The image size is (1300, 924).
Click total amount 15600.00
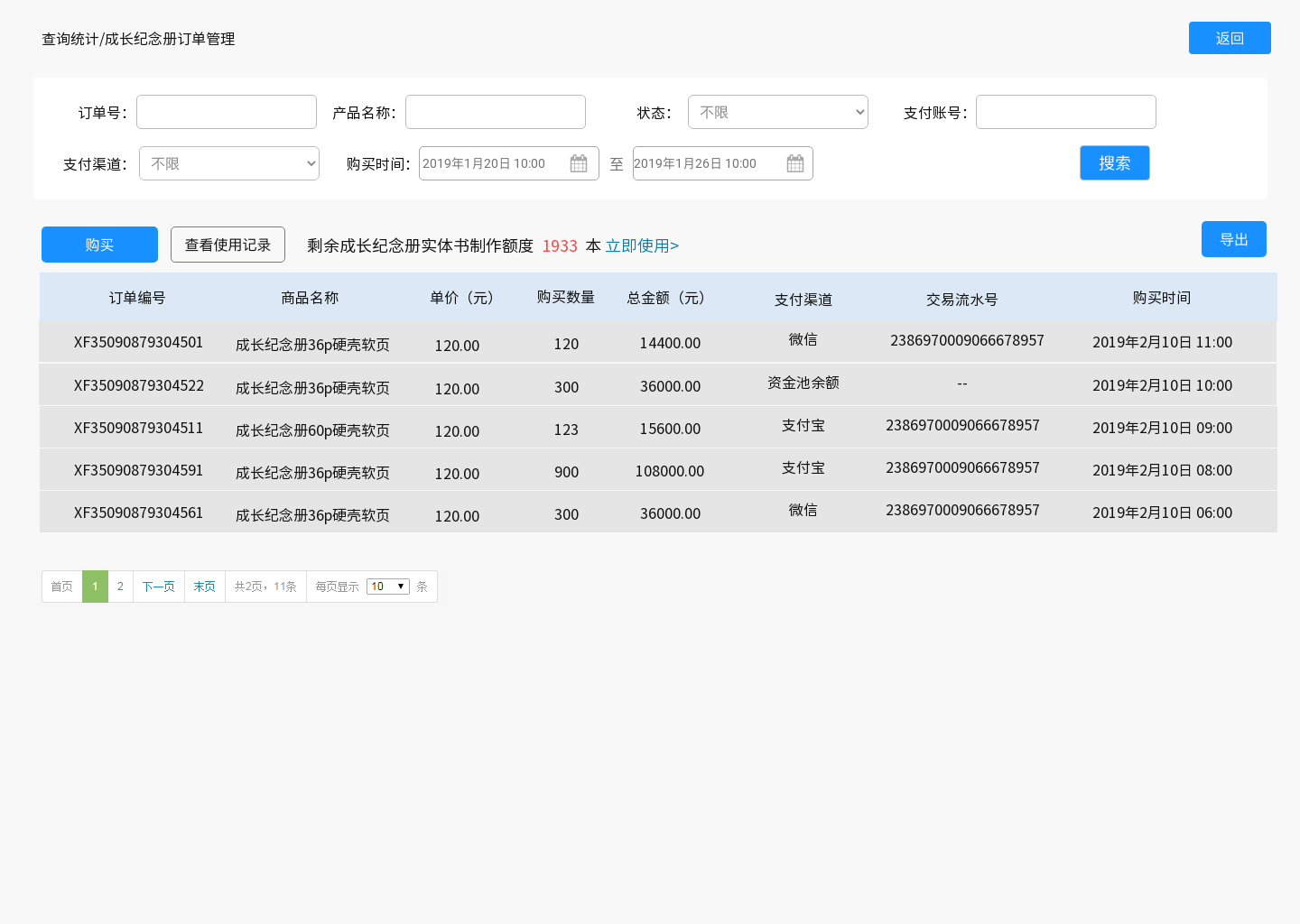[670, 430]
